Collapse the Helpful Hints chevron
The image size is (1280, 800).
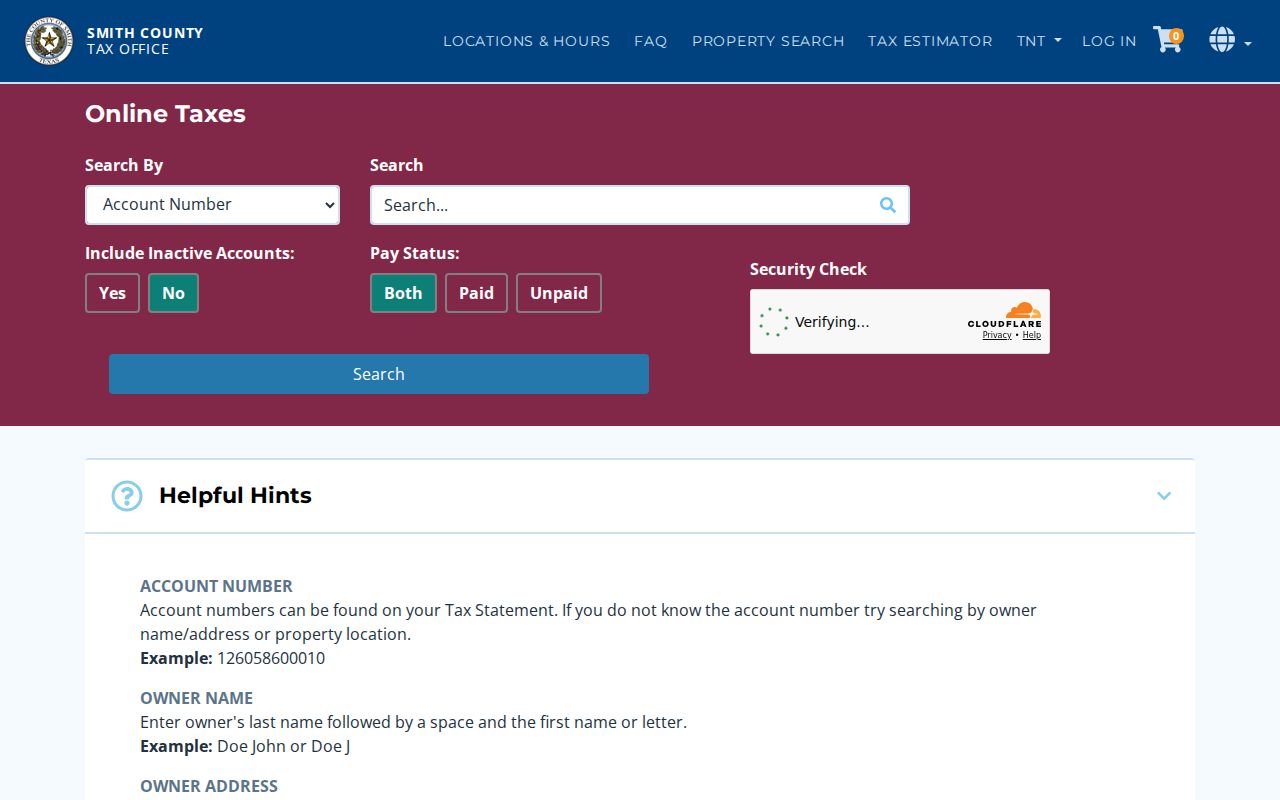1164,496
